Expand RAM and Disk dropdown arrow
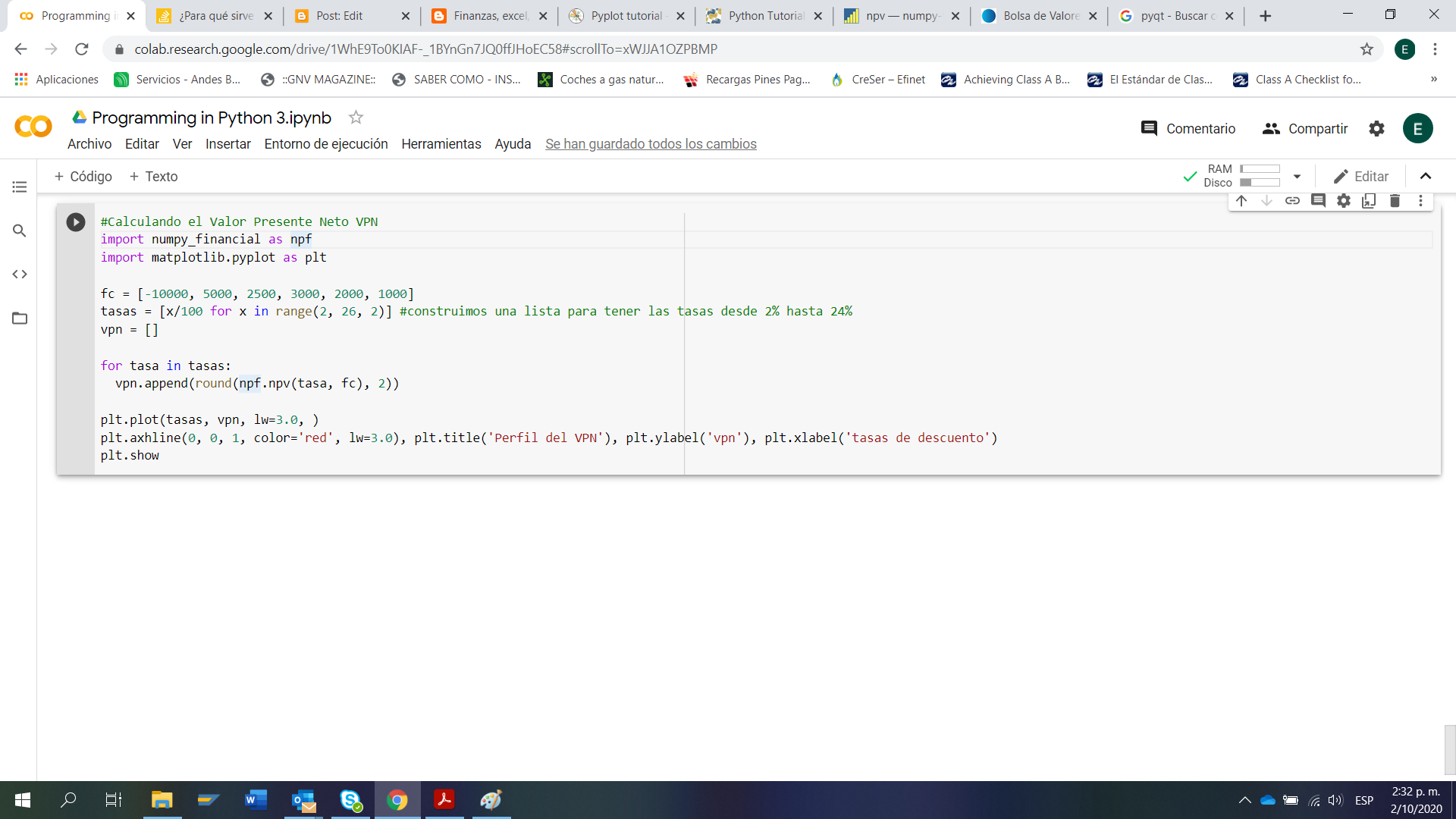1456x819 pixels. (1298, 176)
